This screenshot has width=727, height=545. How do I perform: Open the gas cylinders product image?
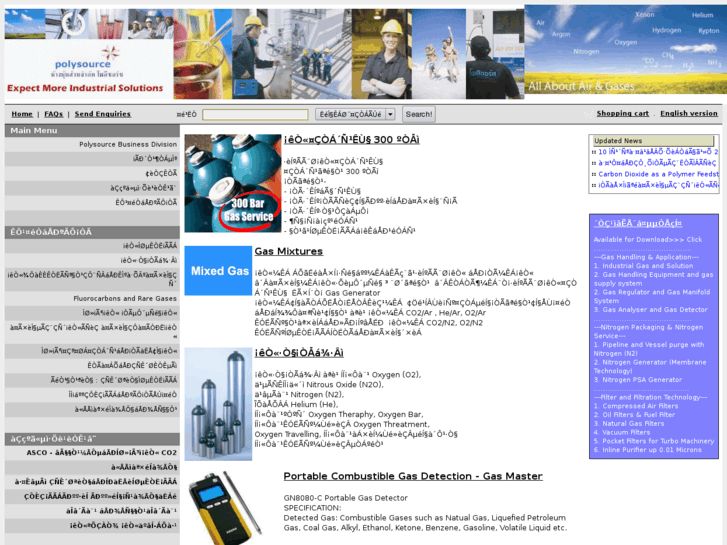coord(218,404)
